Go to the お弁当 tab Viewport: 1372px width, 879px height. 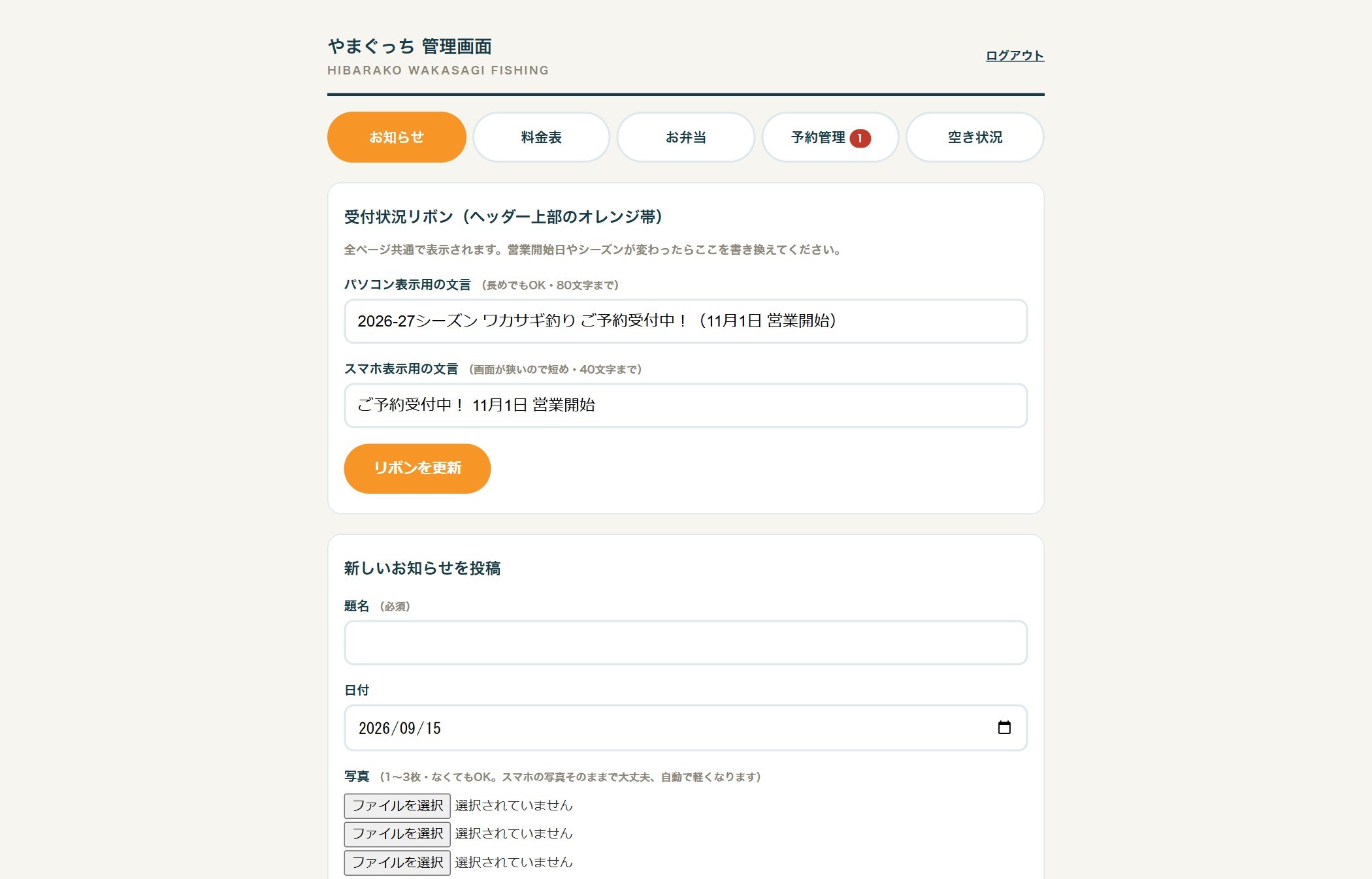(685, 137)
